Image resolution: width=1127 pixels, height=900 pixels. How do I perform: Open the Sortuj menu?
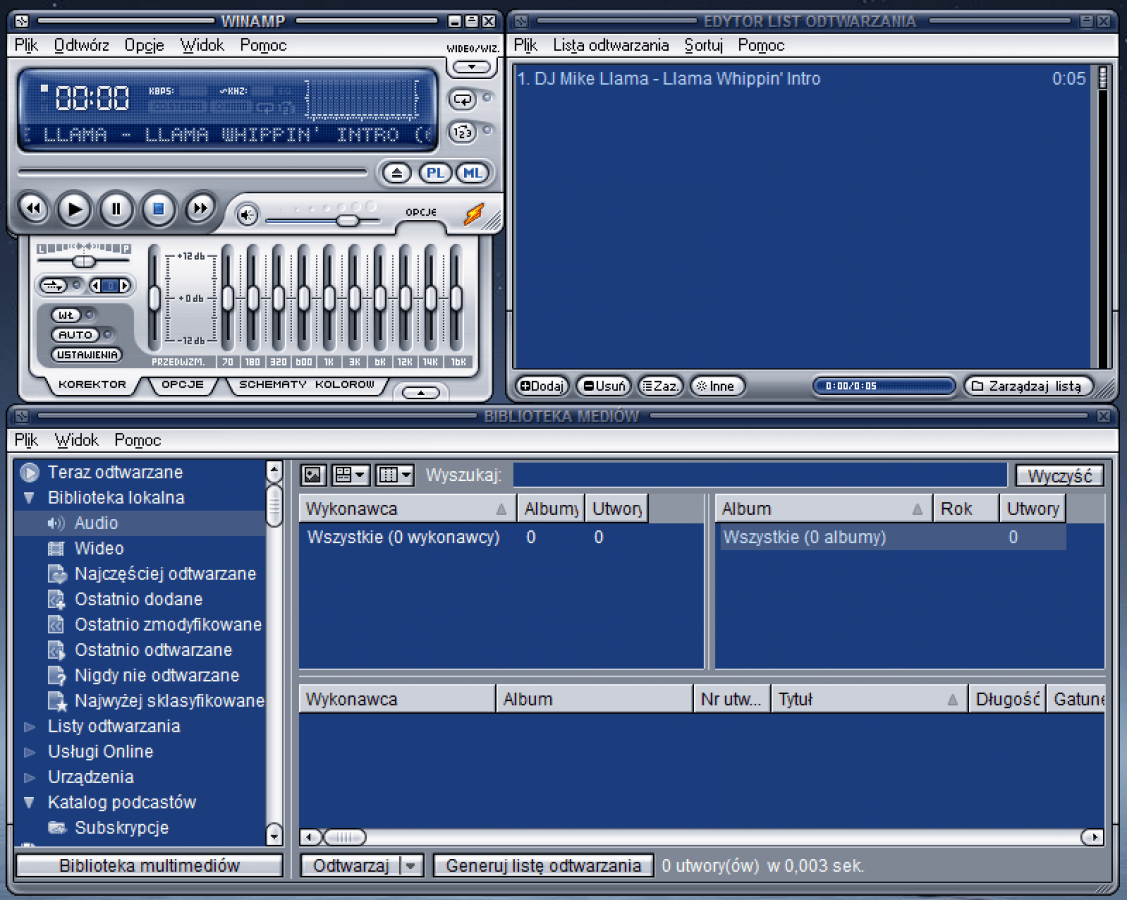[x=703, y=45]
